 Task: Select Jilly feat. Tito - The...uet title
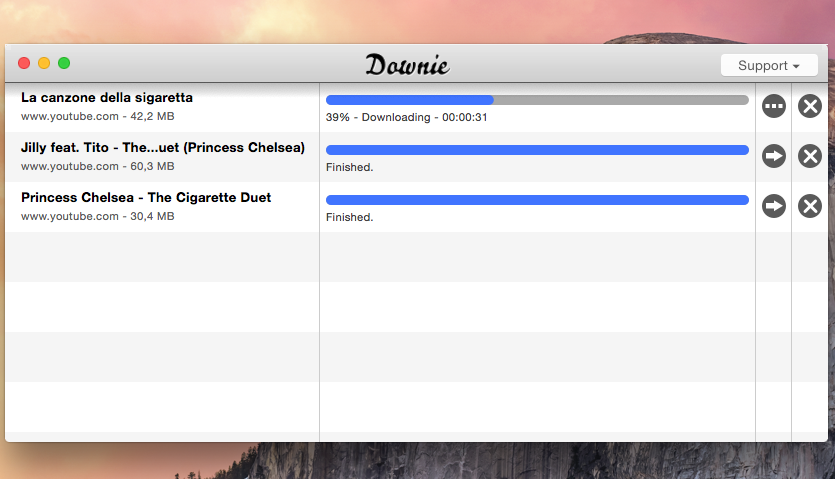point(163,148)
